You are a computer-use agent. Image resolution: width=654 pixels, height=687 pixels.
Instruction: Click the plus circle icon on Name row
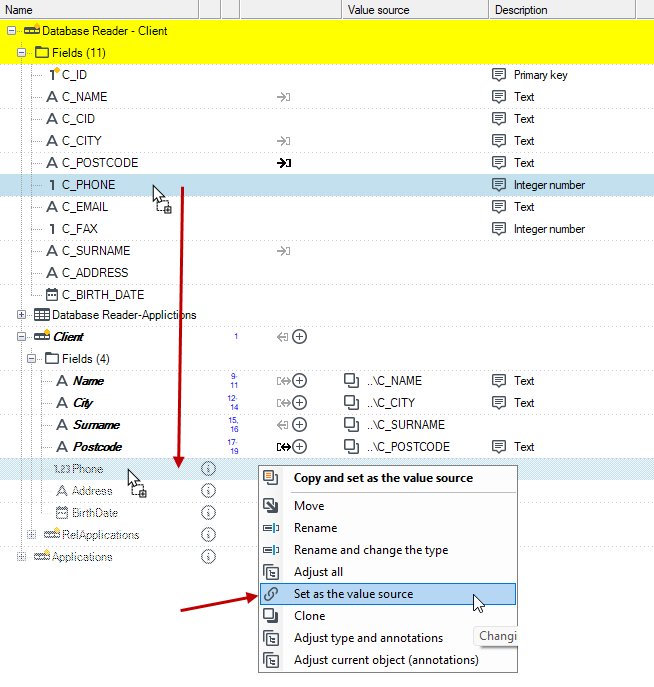click(x=300, y=381)
